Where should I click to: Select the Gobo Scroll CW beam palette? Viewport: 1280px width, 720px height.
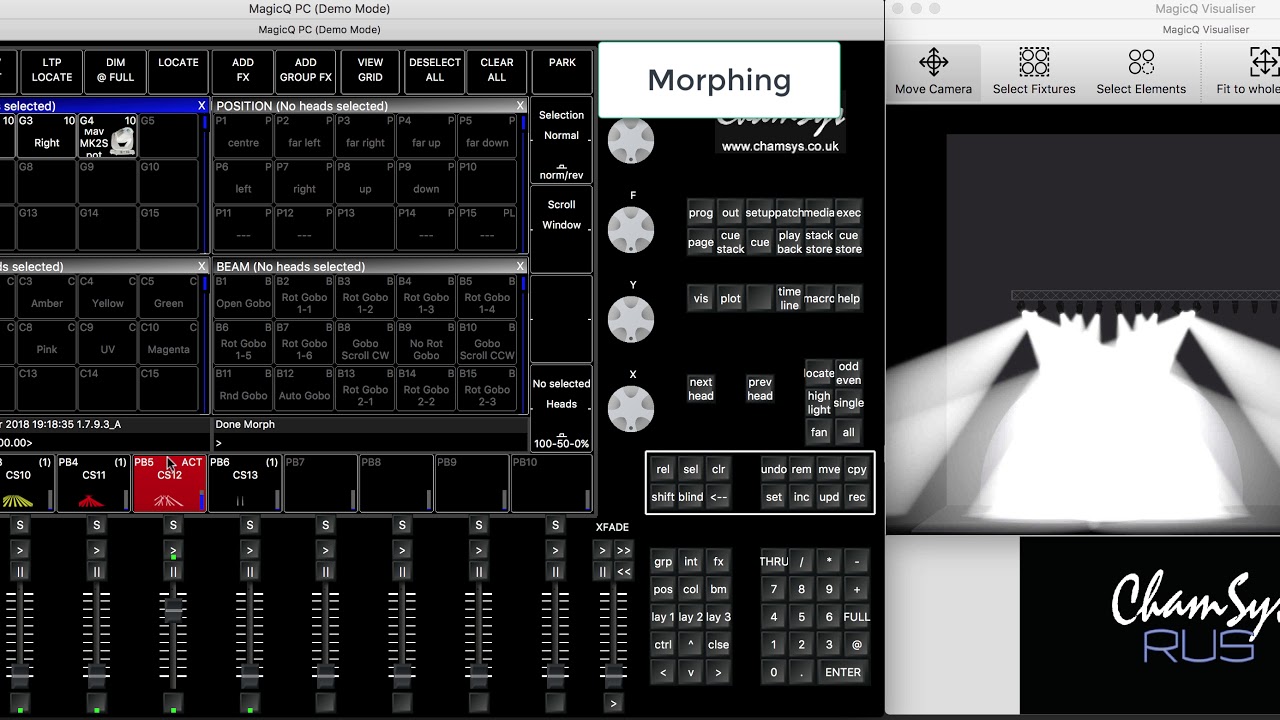tap(365, 342)
